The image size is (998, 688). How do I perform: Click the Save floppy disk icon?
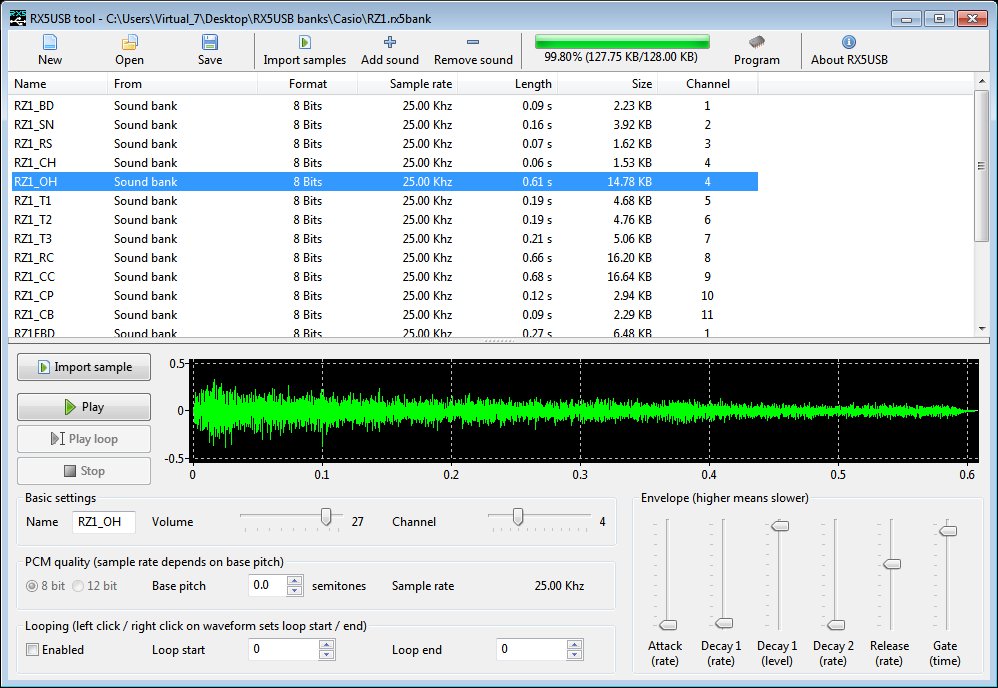(209, 43)
